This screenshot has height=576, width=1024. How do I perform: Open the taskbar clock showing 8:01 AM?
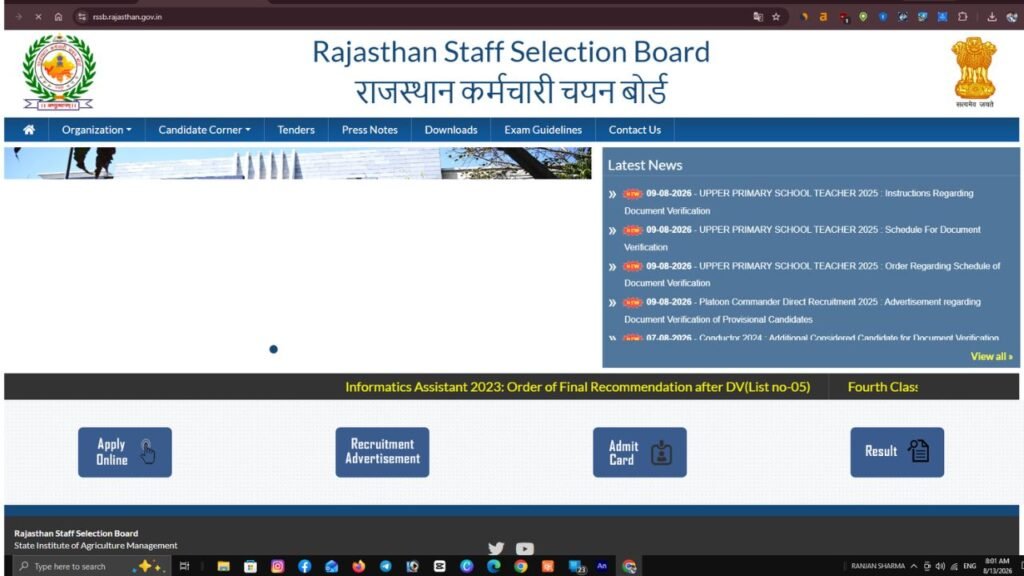coord(997,566)
